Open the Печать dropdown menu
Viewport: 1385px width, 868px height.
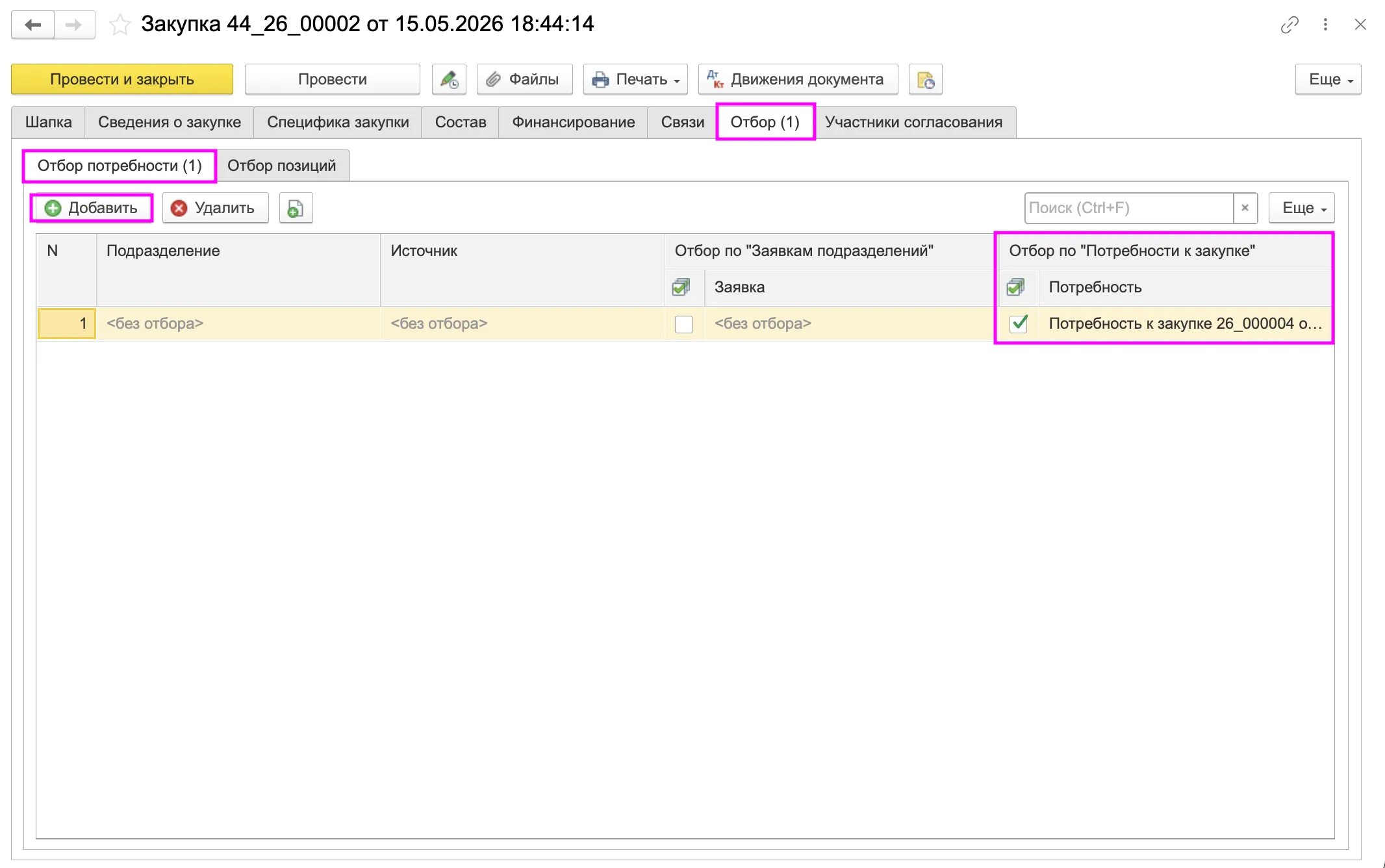coord(635,79)
